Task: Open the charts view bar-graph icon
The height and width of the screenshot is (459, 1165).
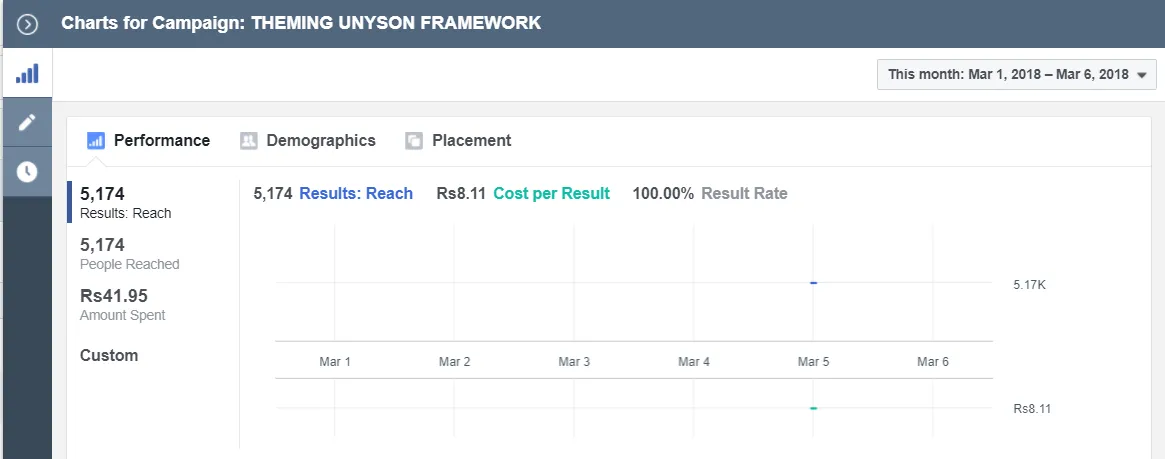Action: pyautogui.click(x=27, y=74)
